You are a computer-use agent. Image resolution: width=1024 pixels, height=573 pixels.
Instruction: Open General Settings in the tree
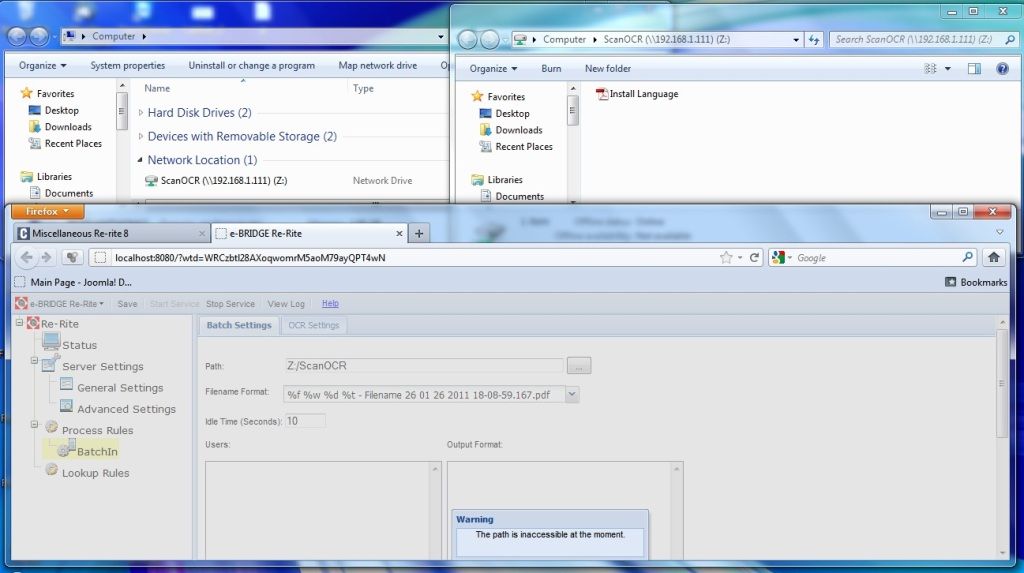120,387
